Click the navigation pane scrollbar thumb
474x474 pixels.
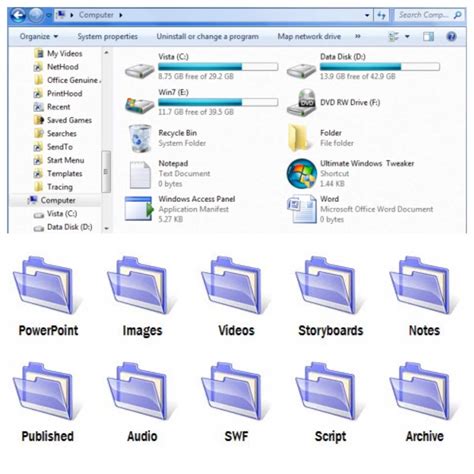[x=106, y=172]
